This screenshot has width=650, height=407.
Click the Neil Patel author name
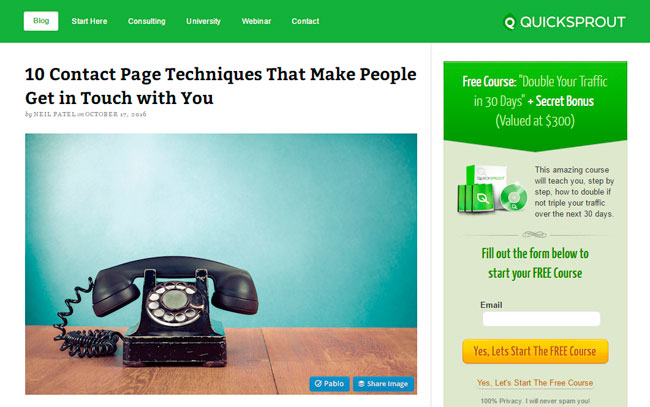[x=55, y=114]
